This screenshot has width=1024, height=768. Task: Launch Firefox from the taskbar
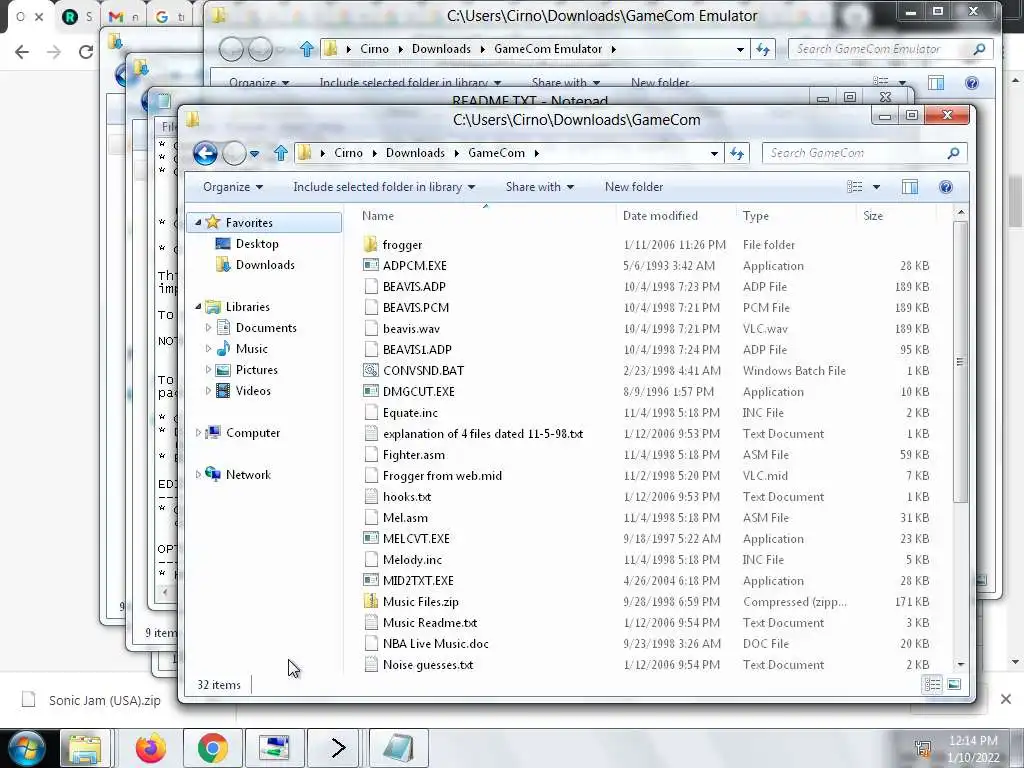point(151,748)
